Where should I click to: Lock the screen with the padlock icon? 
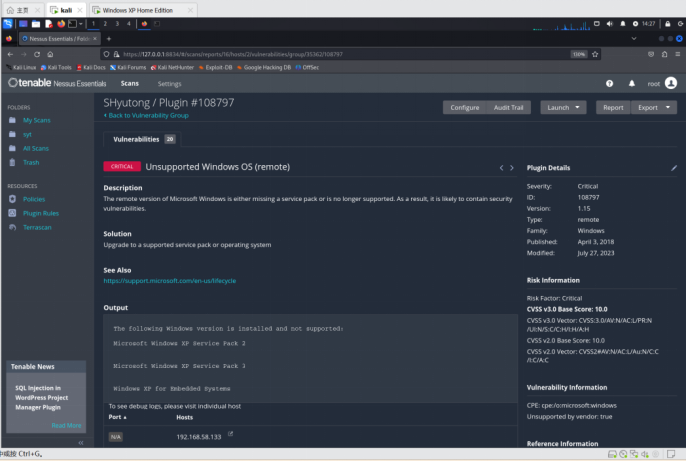coord(668,24)
